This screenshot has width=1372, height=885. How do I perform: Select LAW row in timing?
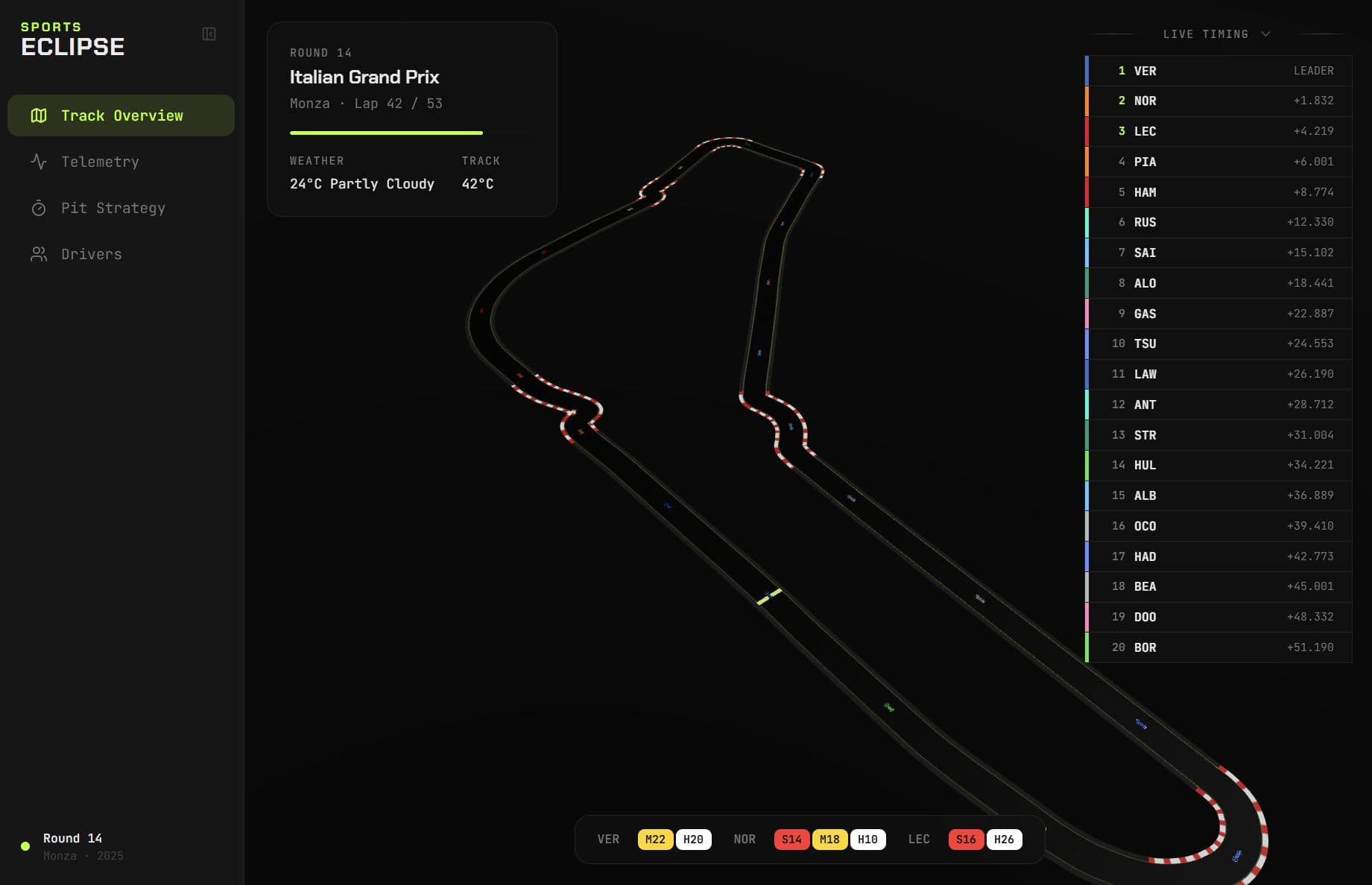[x=1218, y=374]
